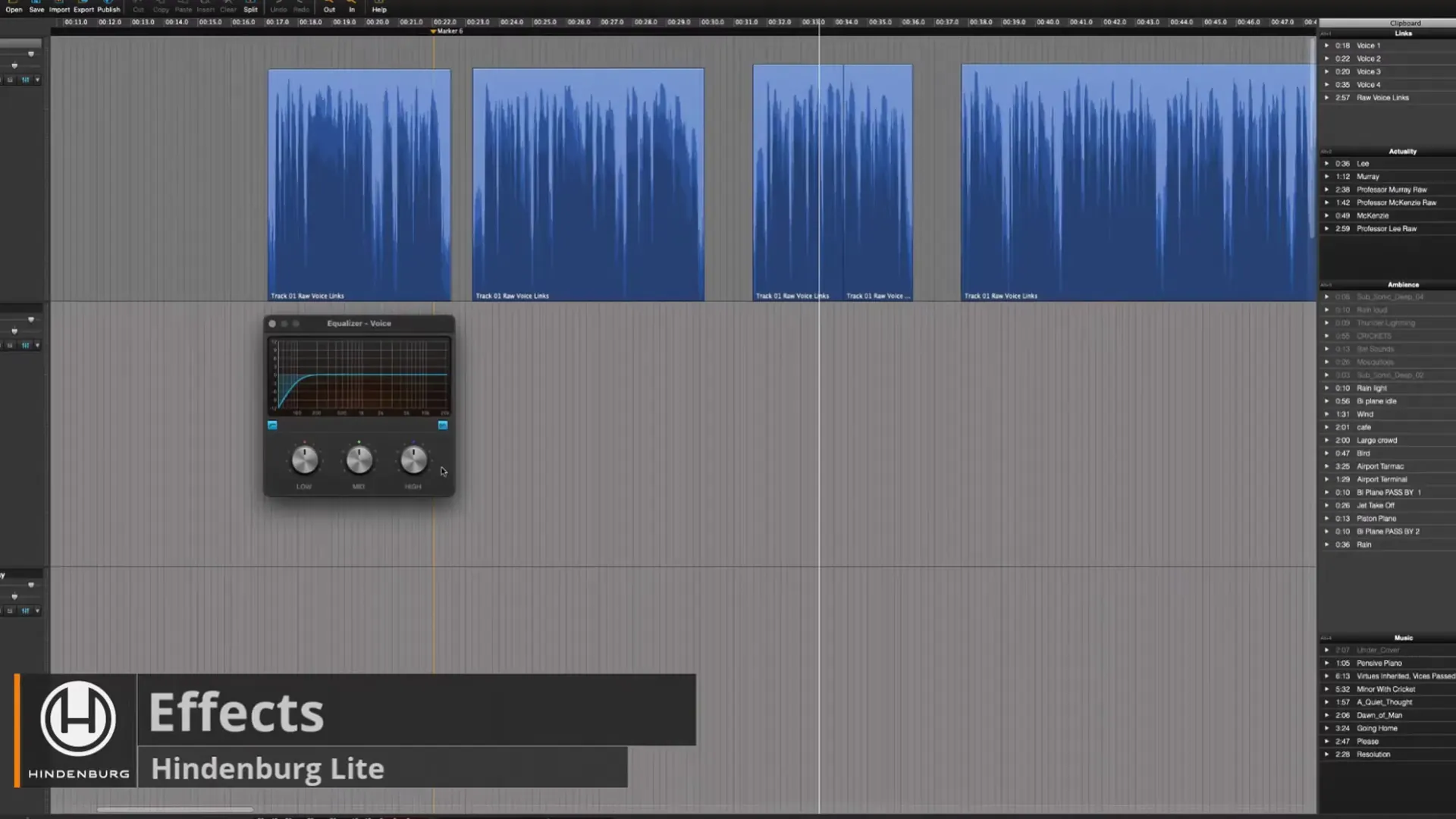1456x819 pixels.
Task: Select the Pensive Piano music clip
Action: [1379, 663]
